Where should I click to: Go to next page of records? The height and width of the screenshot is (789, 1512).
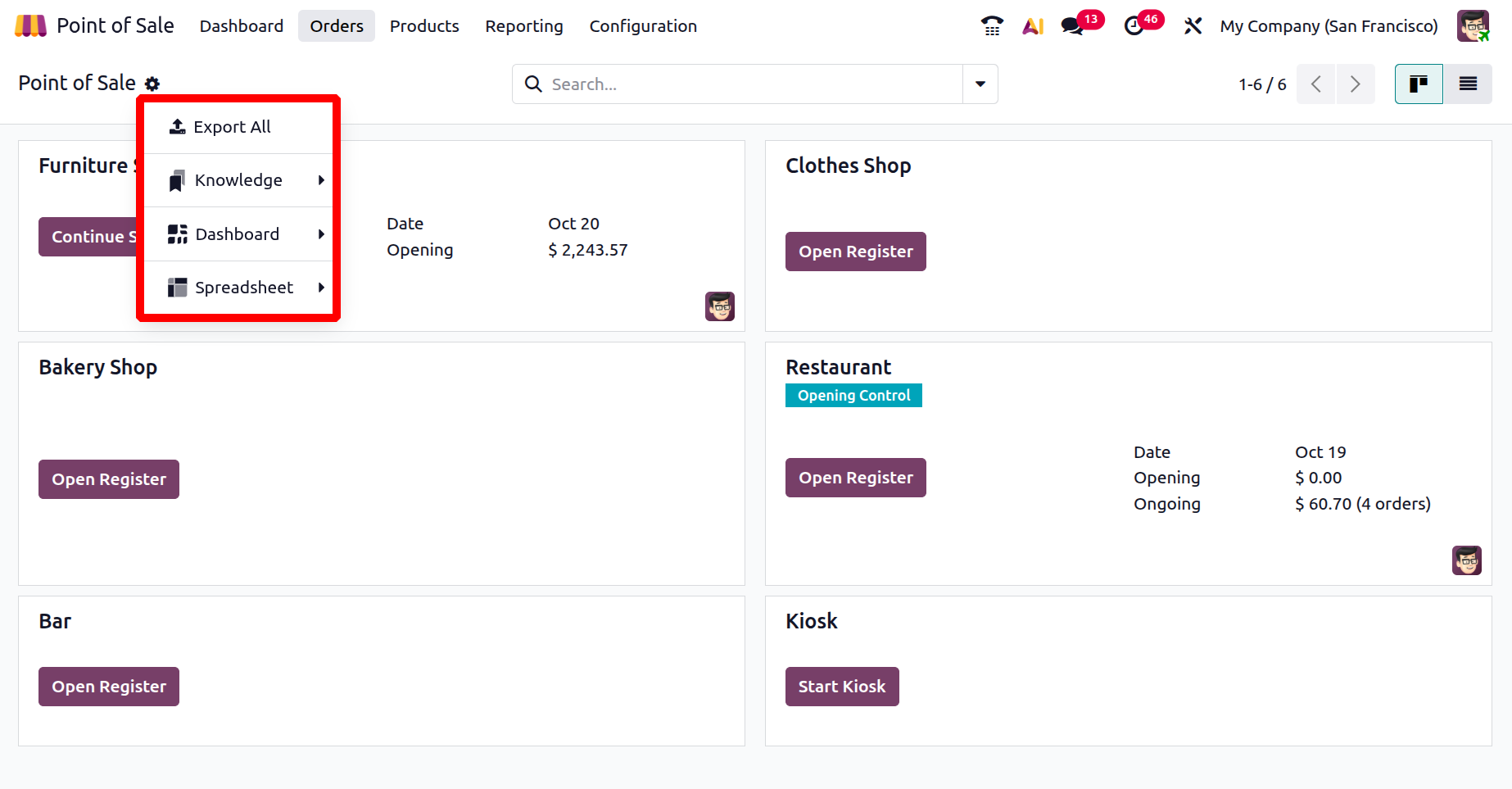tap(1356, 84)
